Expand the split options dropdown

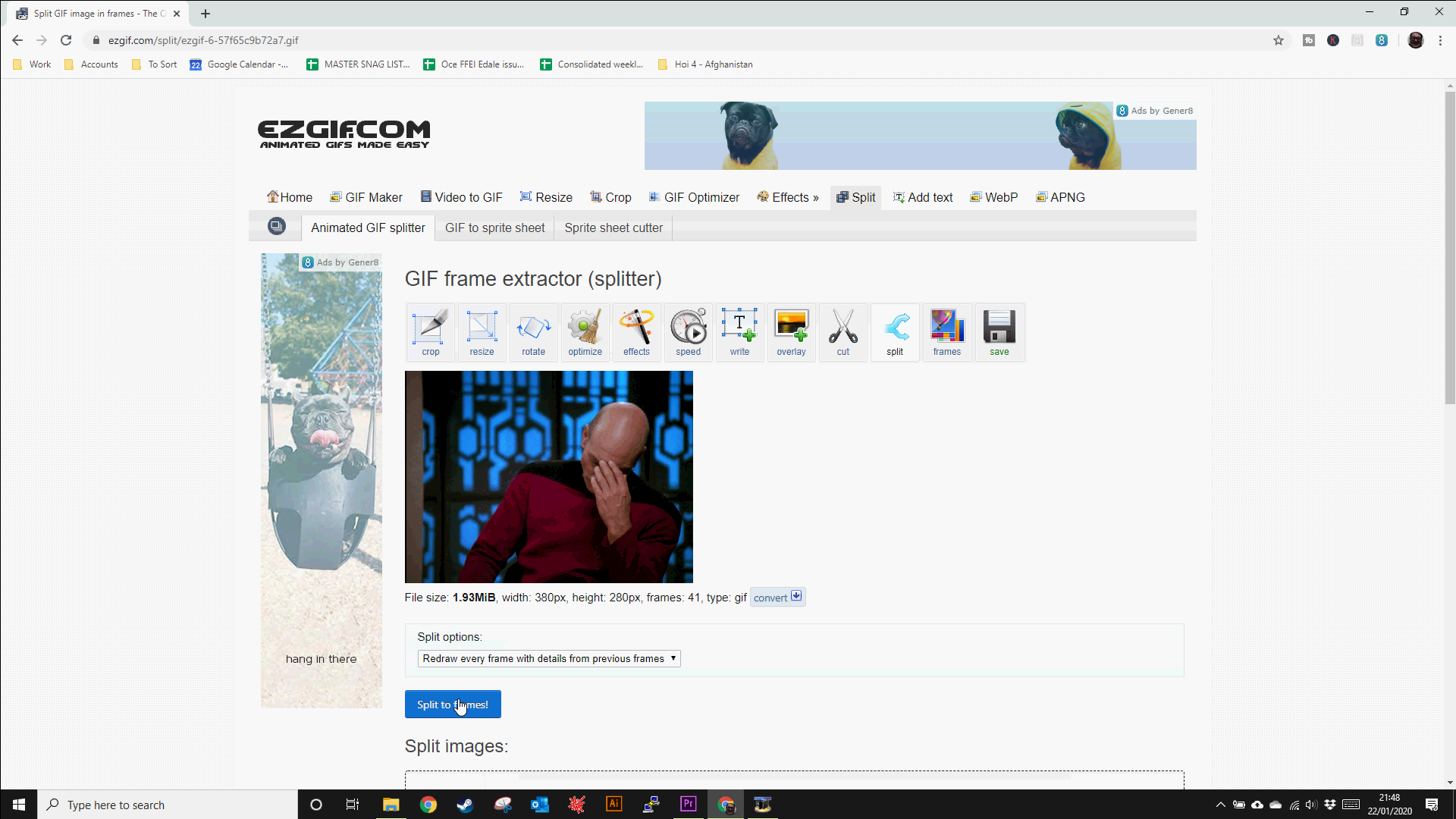click(x=548, y=658)
